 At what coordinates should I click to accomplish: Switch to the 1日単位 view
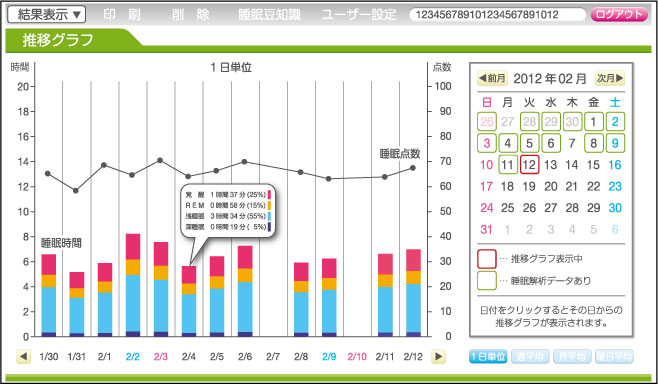tap(488, 357)
